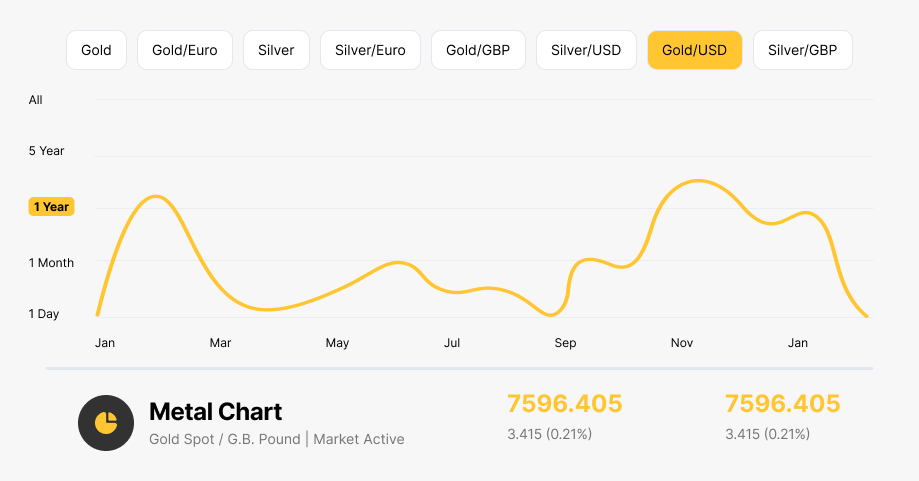
Task: Click the Metal Chart heading
Action: [x=215, y=411]
